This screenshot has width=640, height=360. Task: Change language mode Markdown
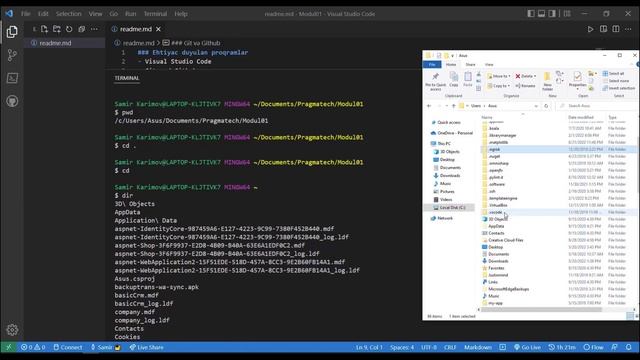(x=478, y=347)
